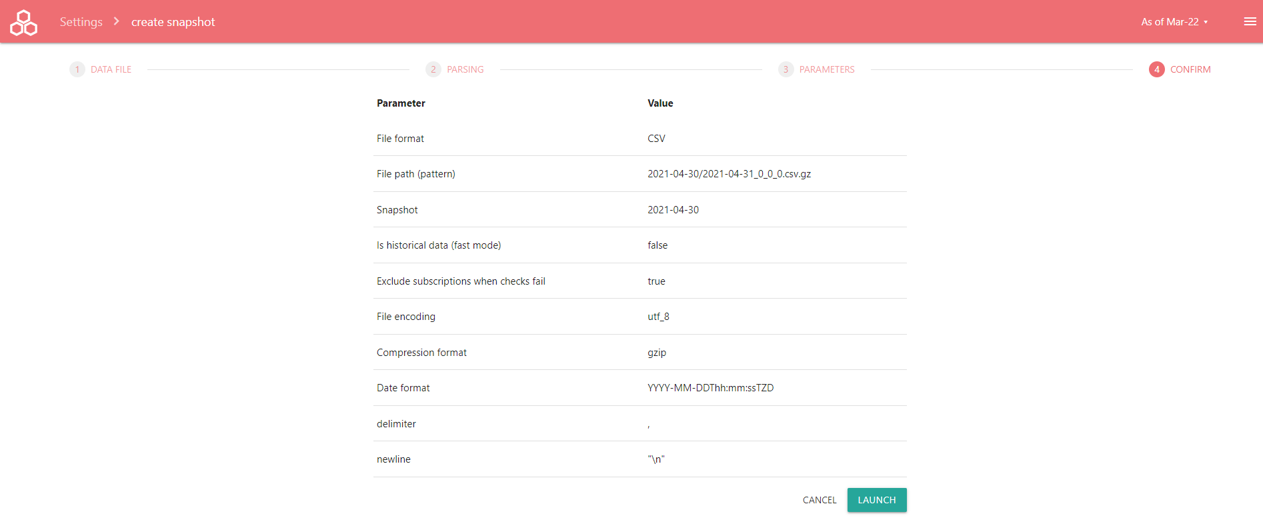The image size is (1263, 526).
Task: Open the hamburger menu icon
Action: [x=1249, y=21]
